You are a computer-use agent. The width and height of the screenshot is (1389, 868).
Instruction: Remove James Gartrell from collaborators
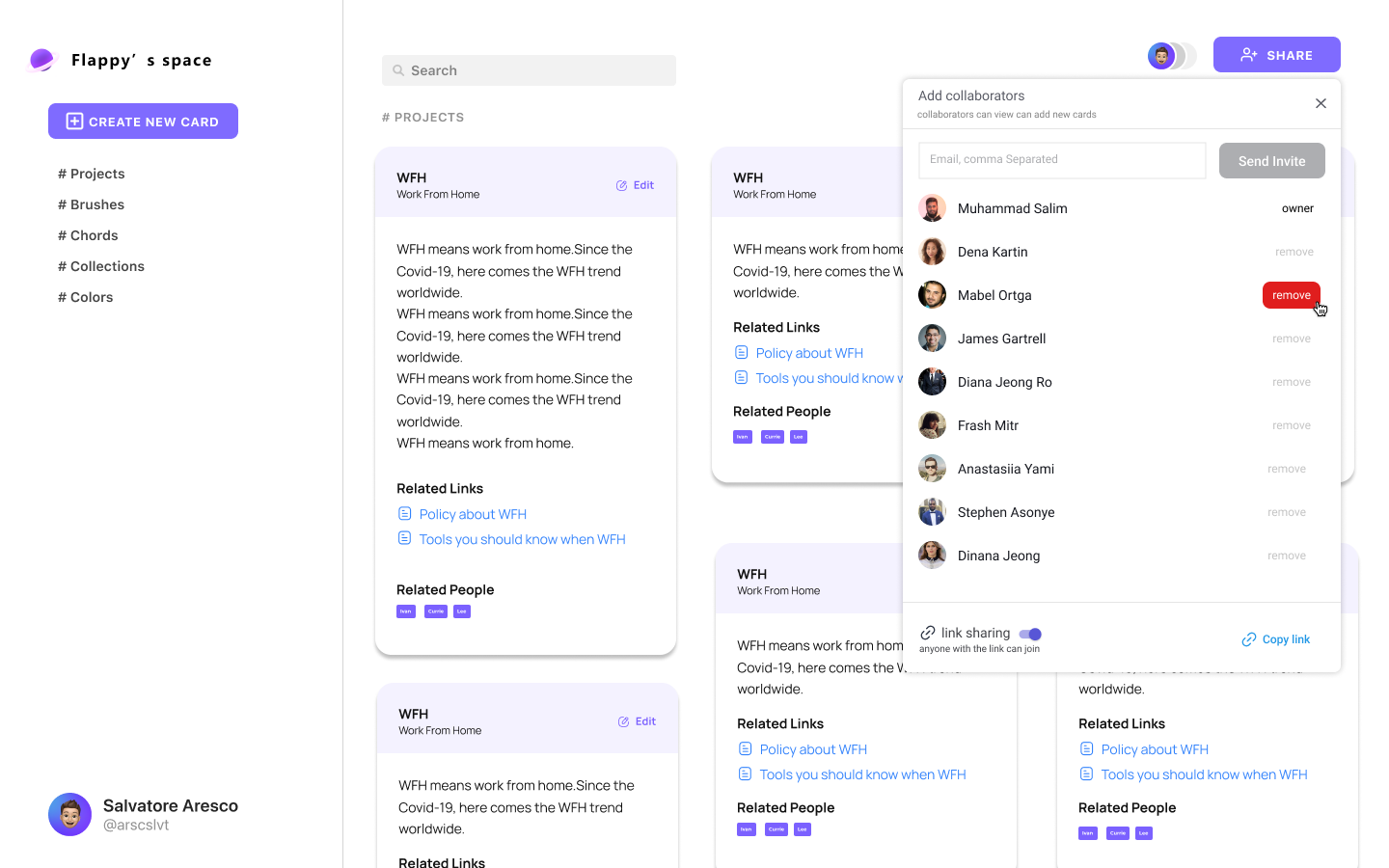(1292, 339)
